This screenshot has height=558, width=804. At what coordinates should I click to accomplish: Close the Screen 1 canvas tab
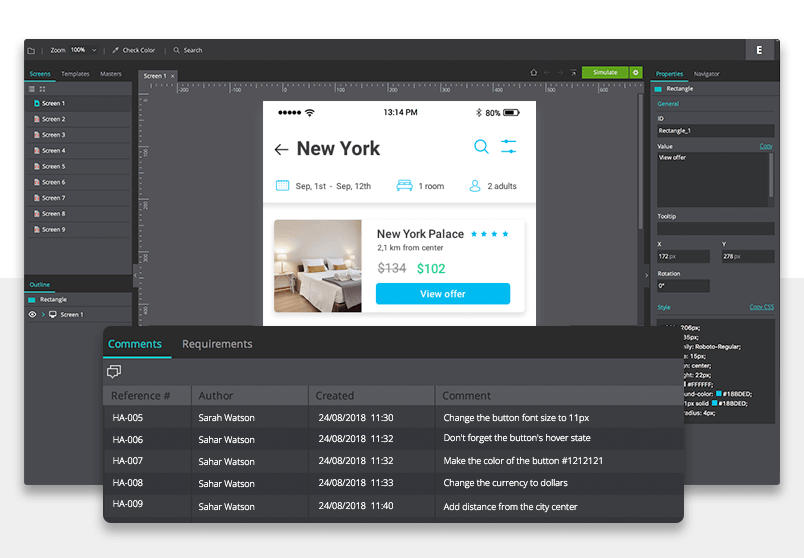[173, 76]
